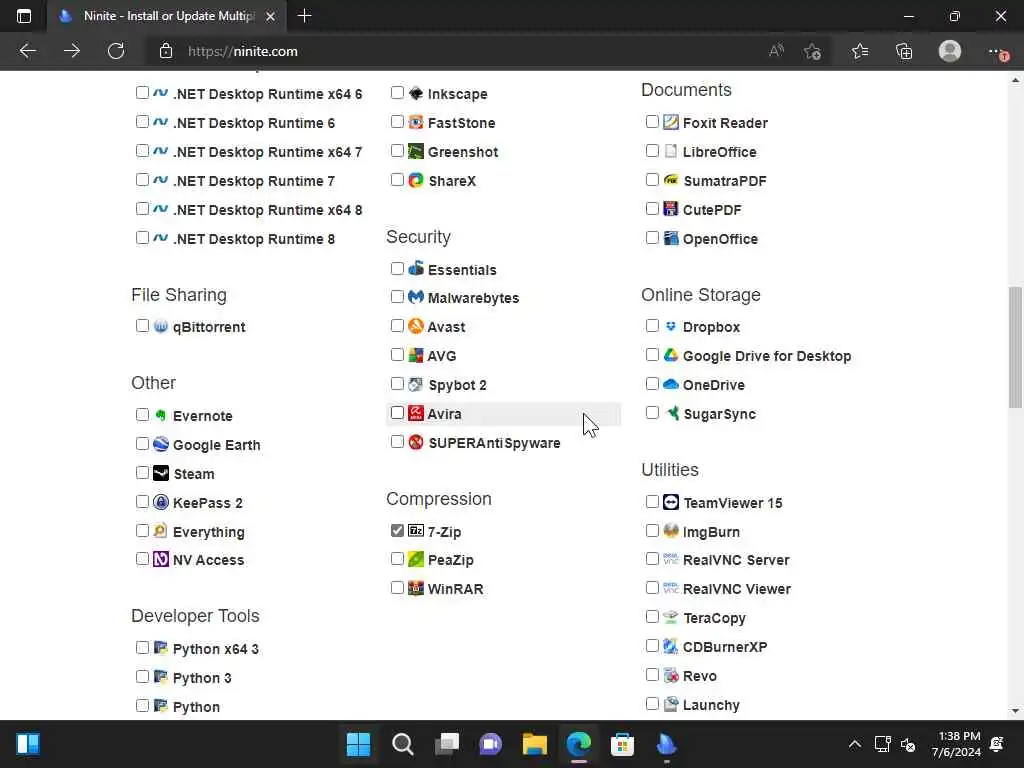This screenshot has height=768, width=1024.
Task: Click the Malwarebytes app icon
Action: pyautogui.click(x=415, y=297)
